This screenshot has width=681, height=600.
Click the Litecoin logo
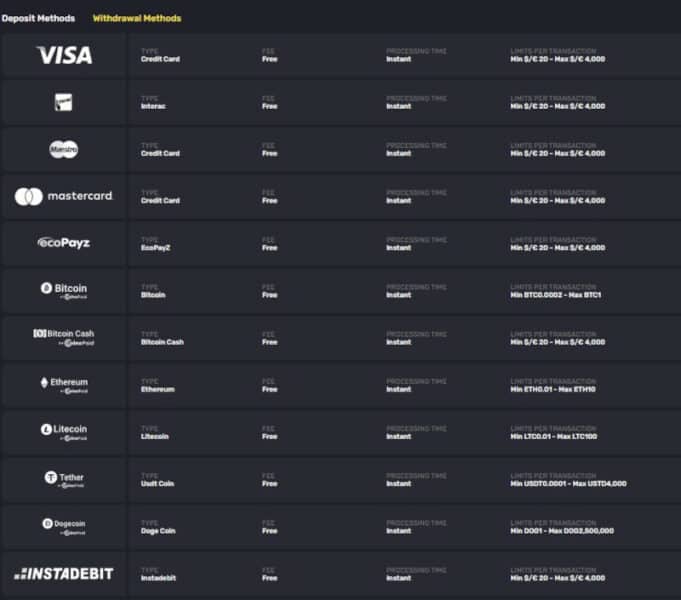point(64,432)
